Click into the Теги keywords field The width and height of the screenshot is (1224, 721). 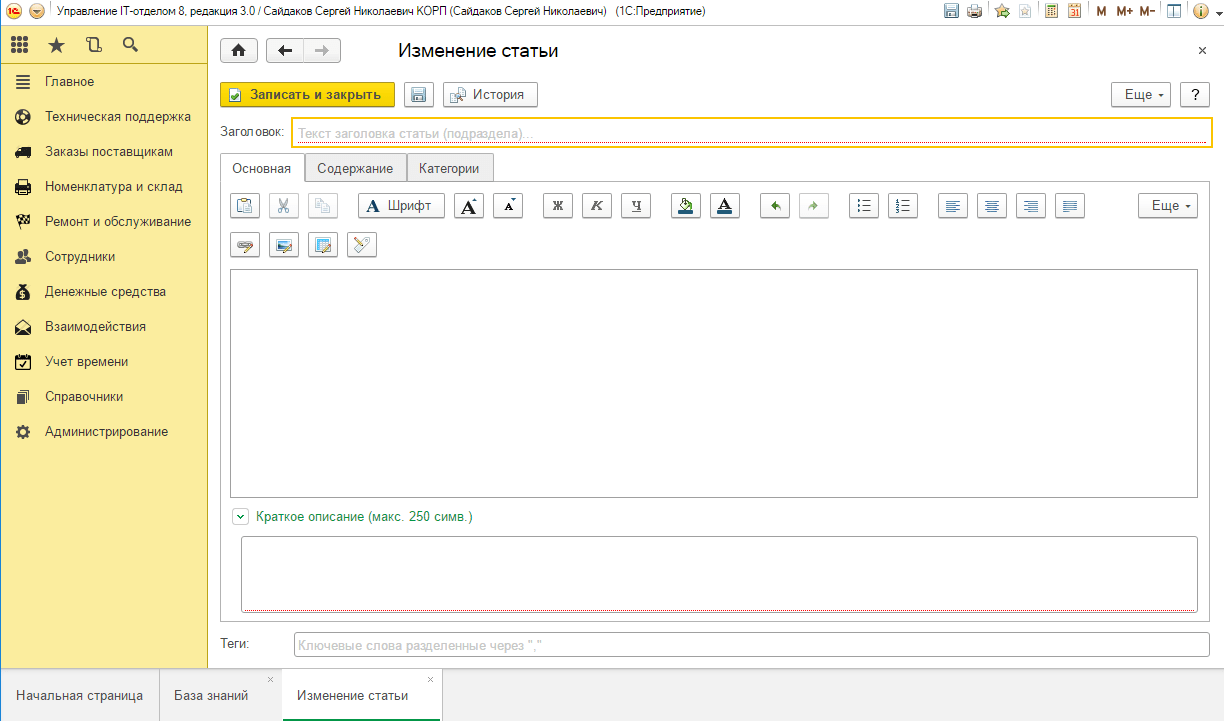click(x=751, y=645)
